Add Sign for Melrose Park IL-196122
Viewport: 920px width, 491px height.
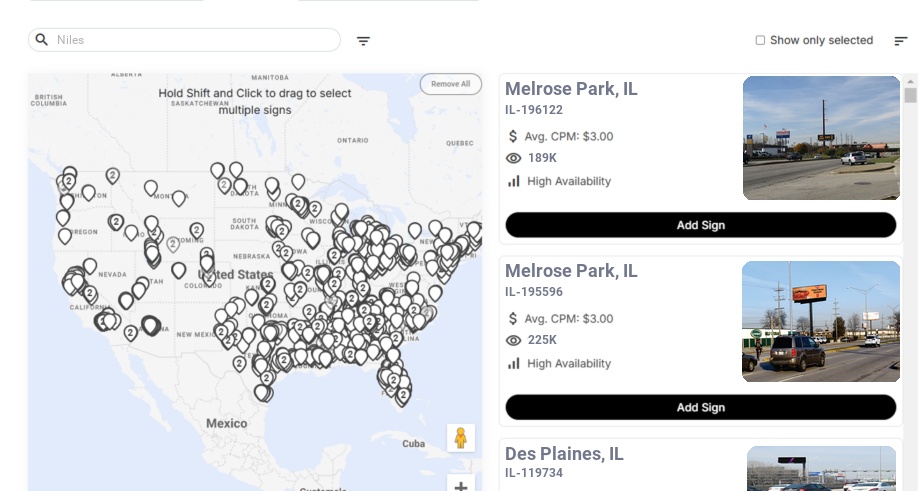click(x=700, y=225)
